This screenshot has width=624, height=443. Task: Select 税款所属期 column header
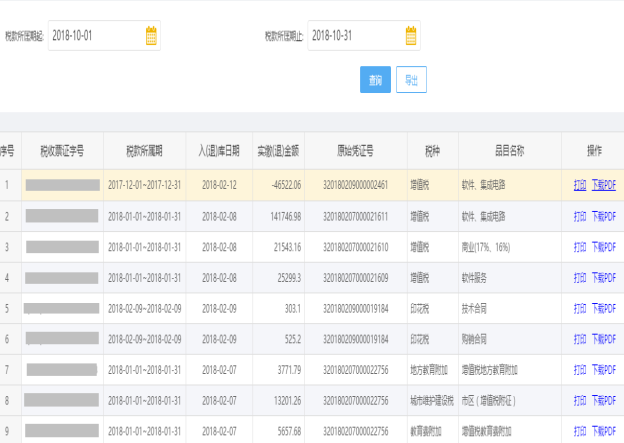tap(144, 151)
